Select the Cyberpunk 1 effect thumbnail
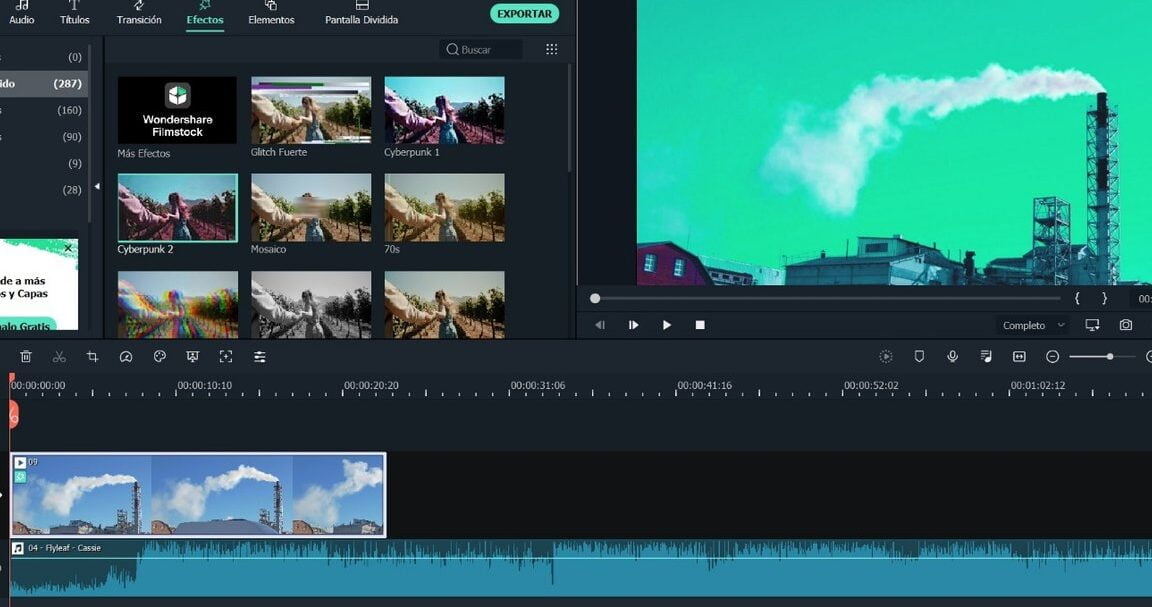 (444, 111)
